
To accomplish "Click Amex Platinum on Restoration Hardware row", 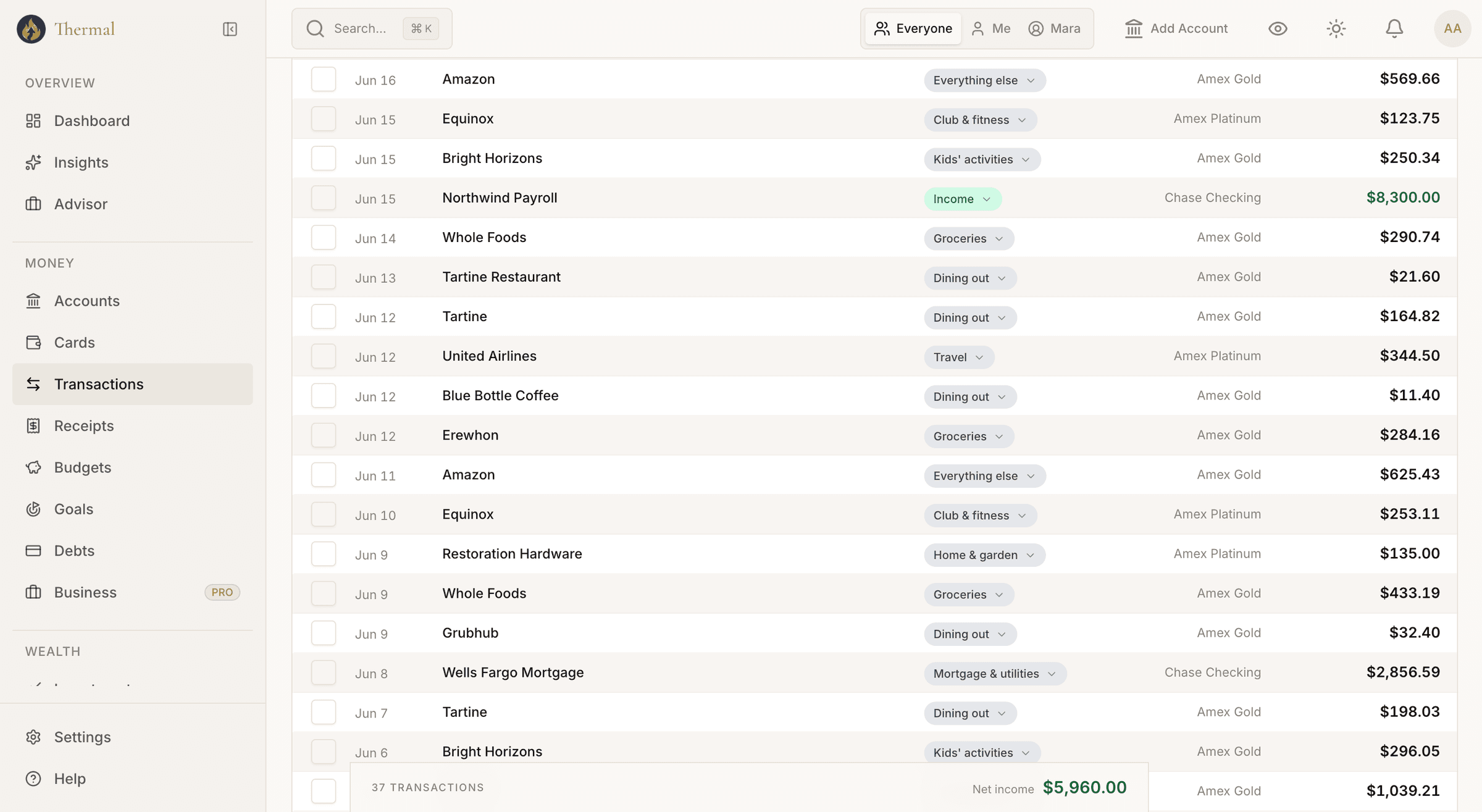I will pyautogui.click(x=1217, y=554).
